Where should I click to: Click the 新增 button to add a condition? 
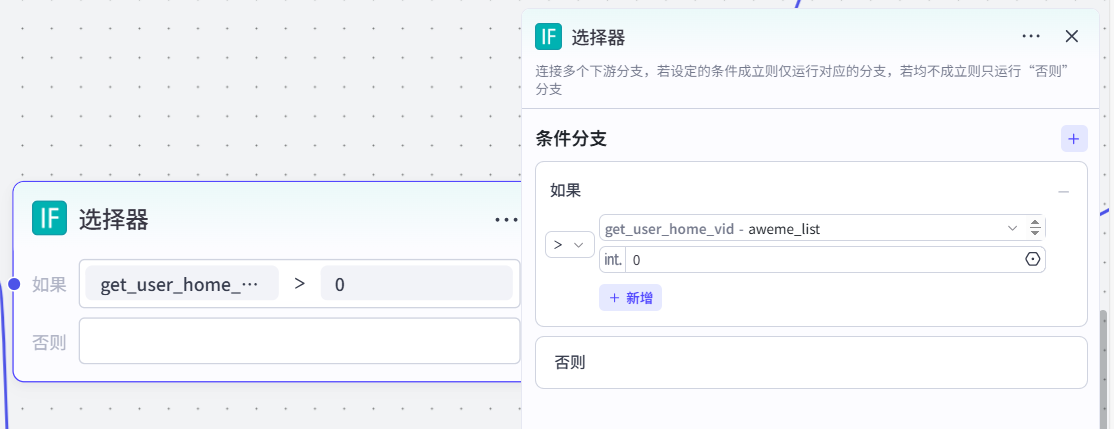coord(630,297)
